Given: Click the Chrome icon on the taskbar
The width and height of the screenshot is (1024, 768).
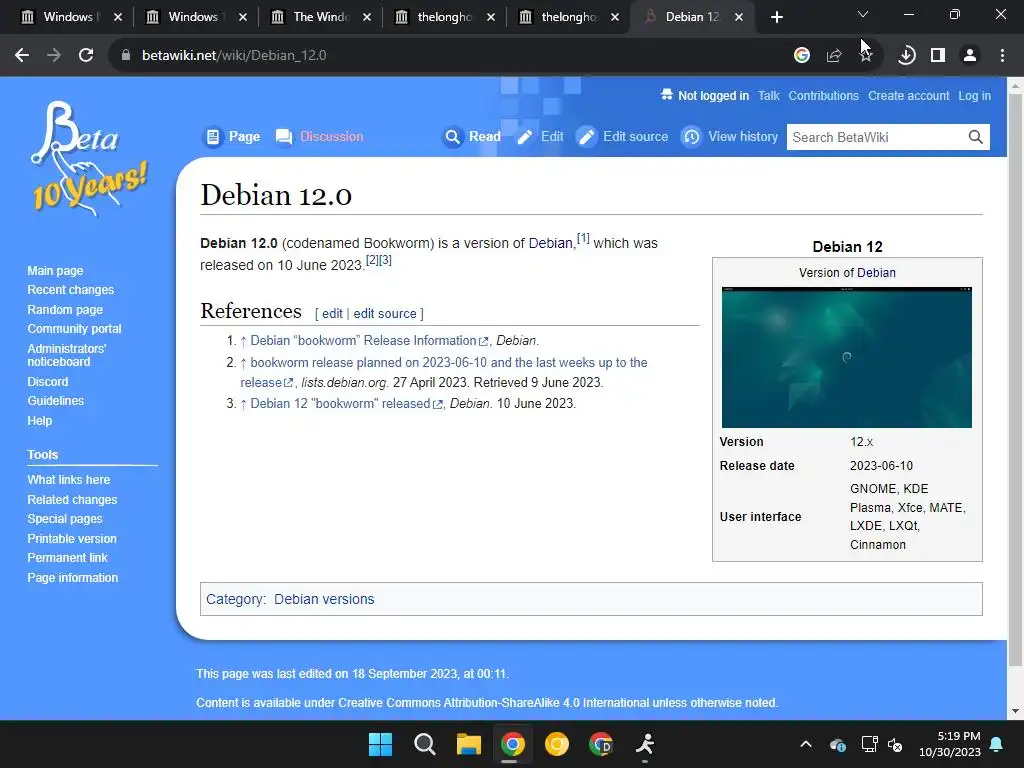Looking at the screenshot, I should pyautogui.click(x=513, y=744).
